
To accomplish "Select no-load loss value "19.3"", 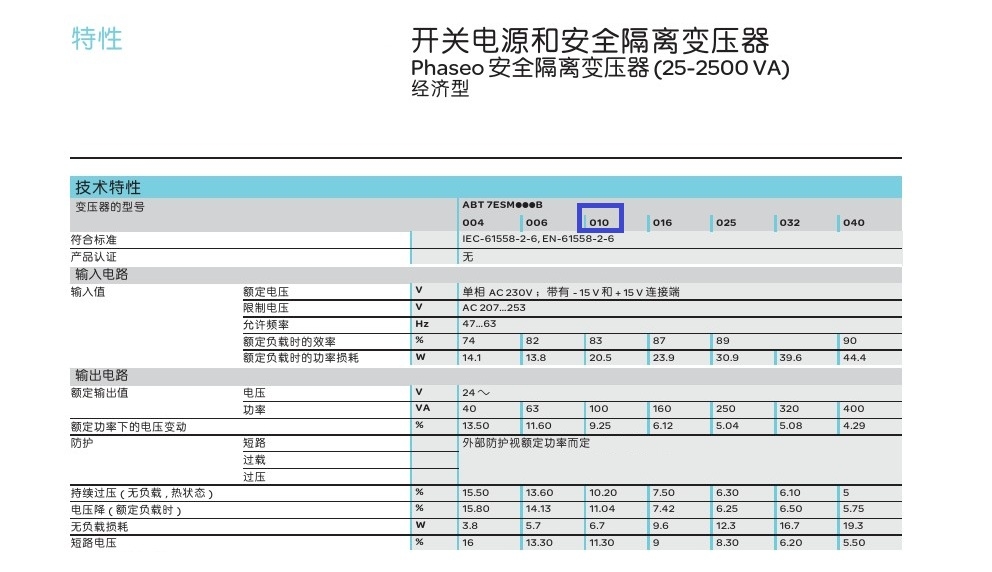I will click(x=853, y=526).
